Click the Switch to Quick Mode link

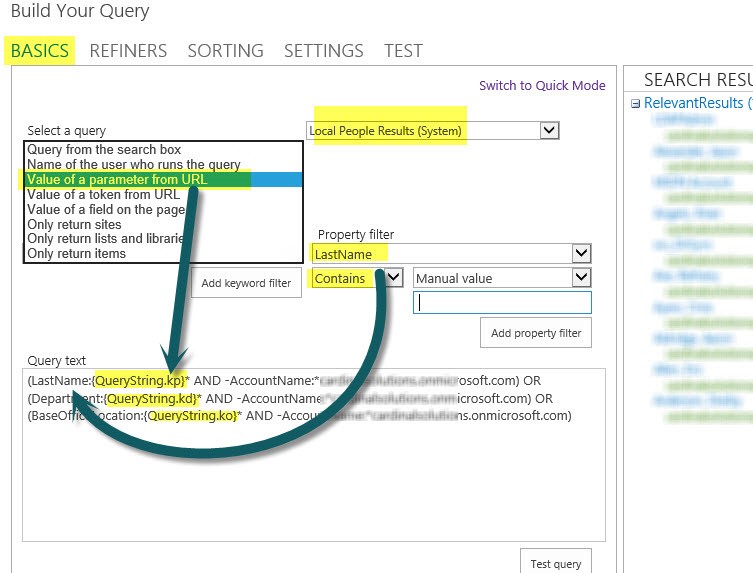(542, 86)
